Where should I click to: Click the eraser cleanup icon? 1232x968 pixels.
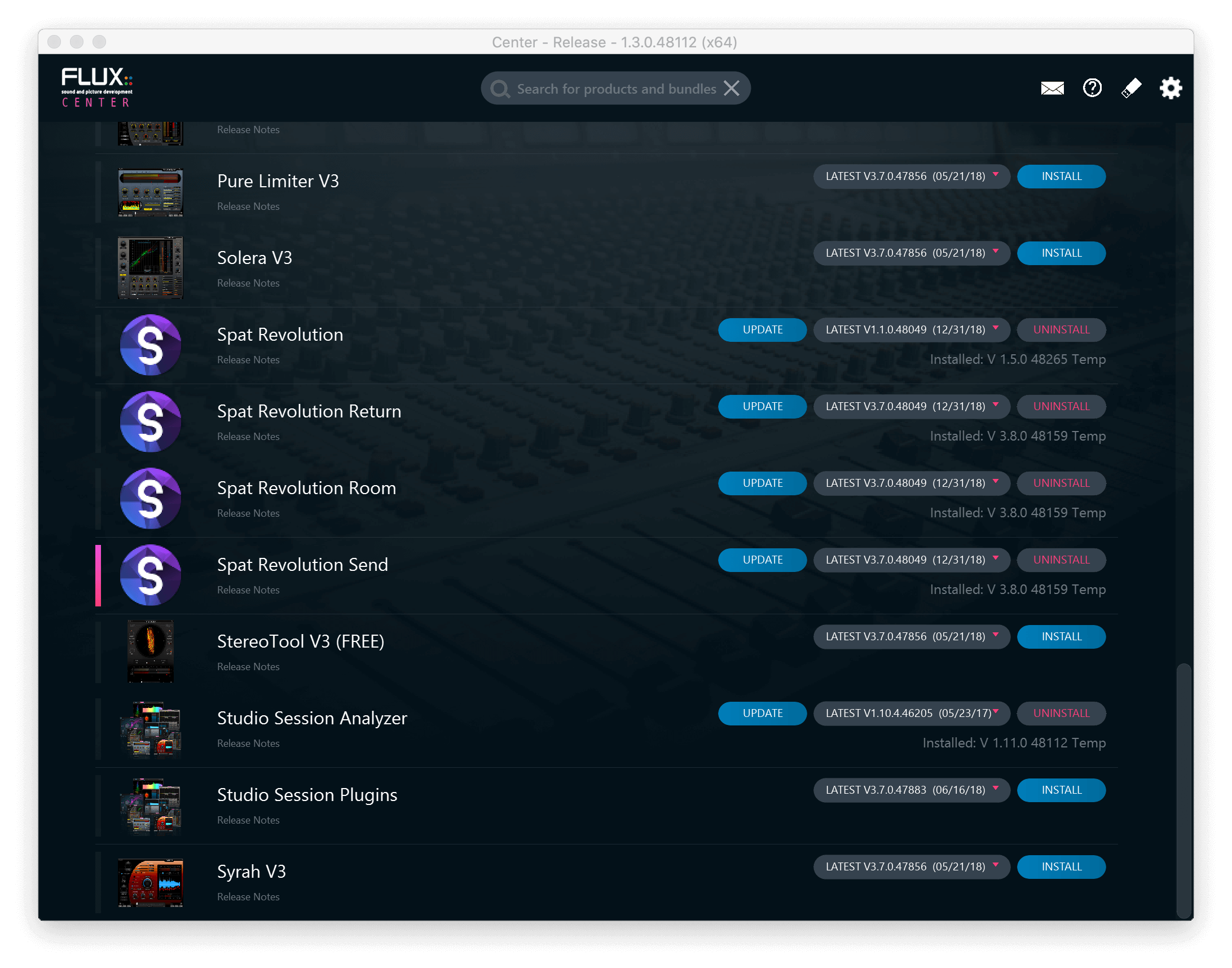pyautogui.click(x=1130, y=89)
